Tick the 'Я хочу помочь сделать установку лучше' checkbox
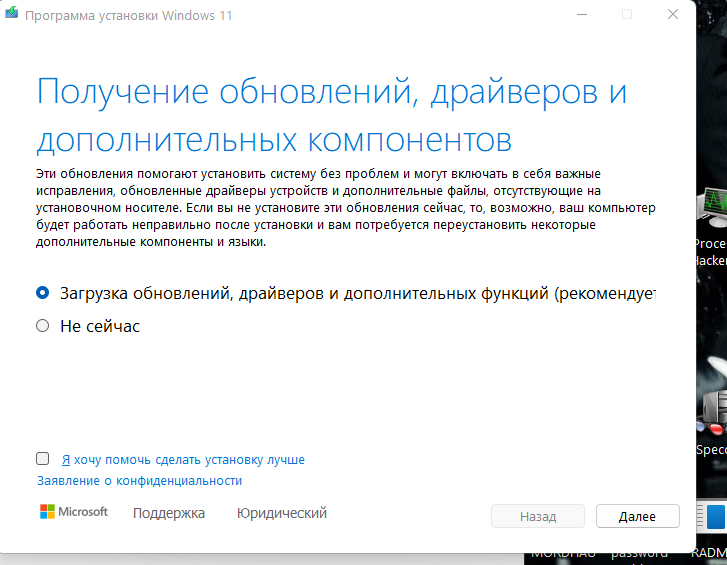The image size is (727, 565). click(x=43, y=459)
